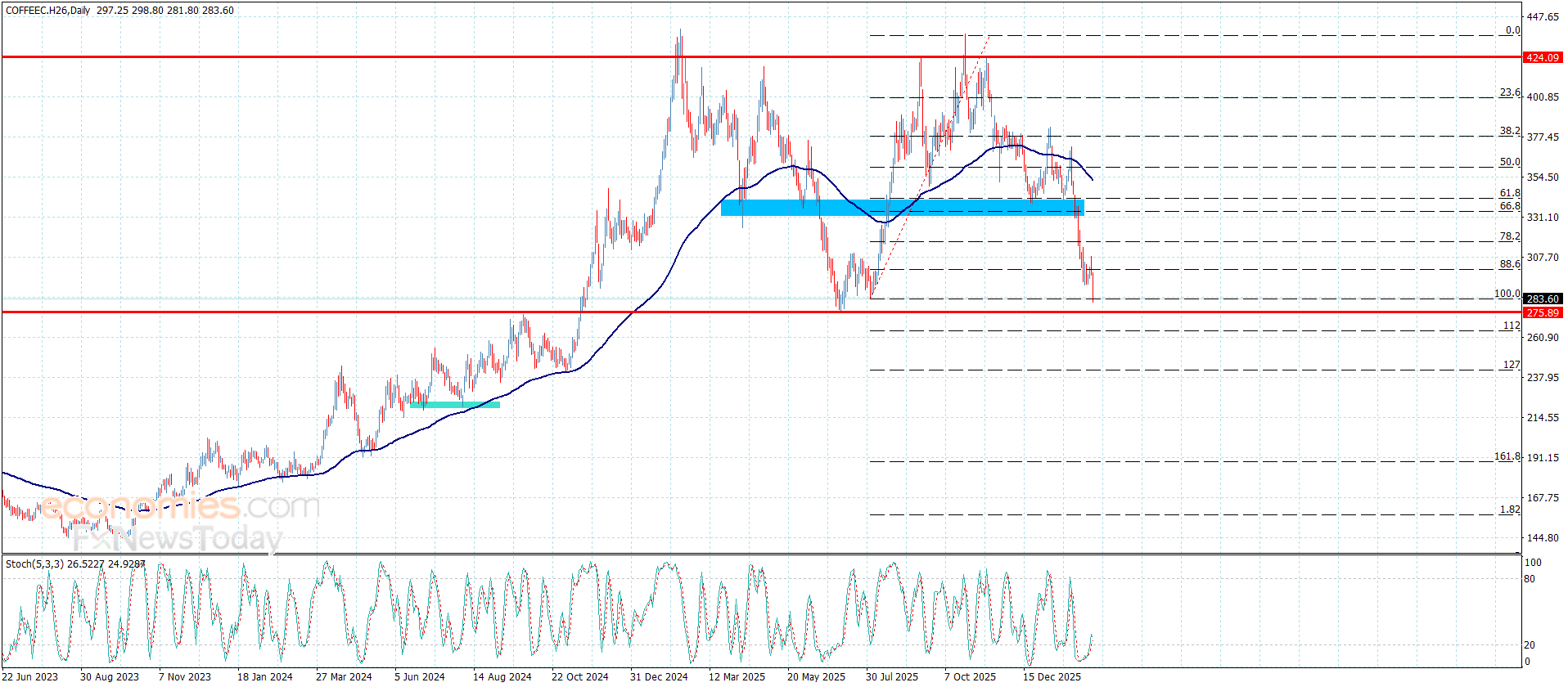
Task: Click the 50.0 Fibonacci retracement label
Action: coord(1509,162)
